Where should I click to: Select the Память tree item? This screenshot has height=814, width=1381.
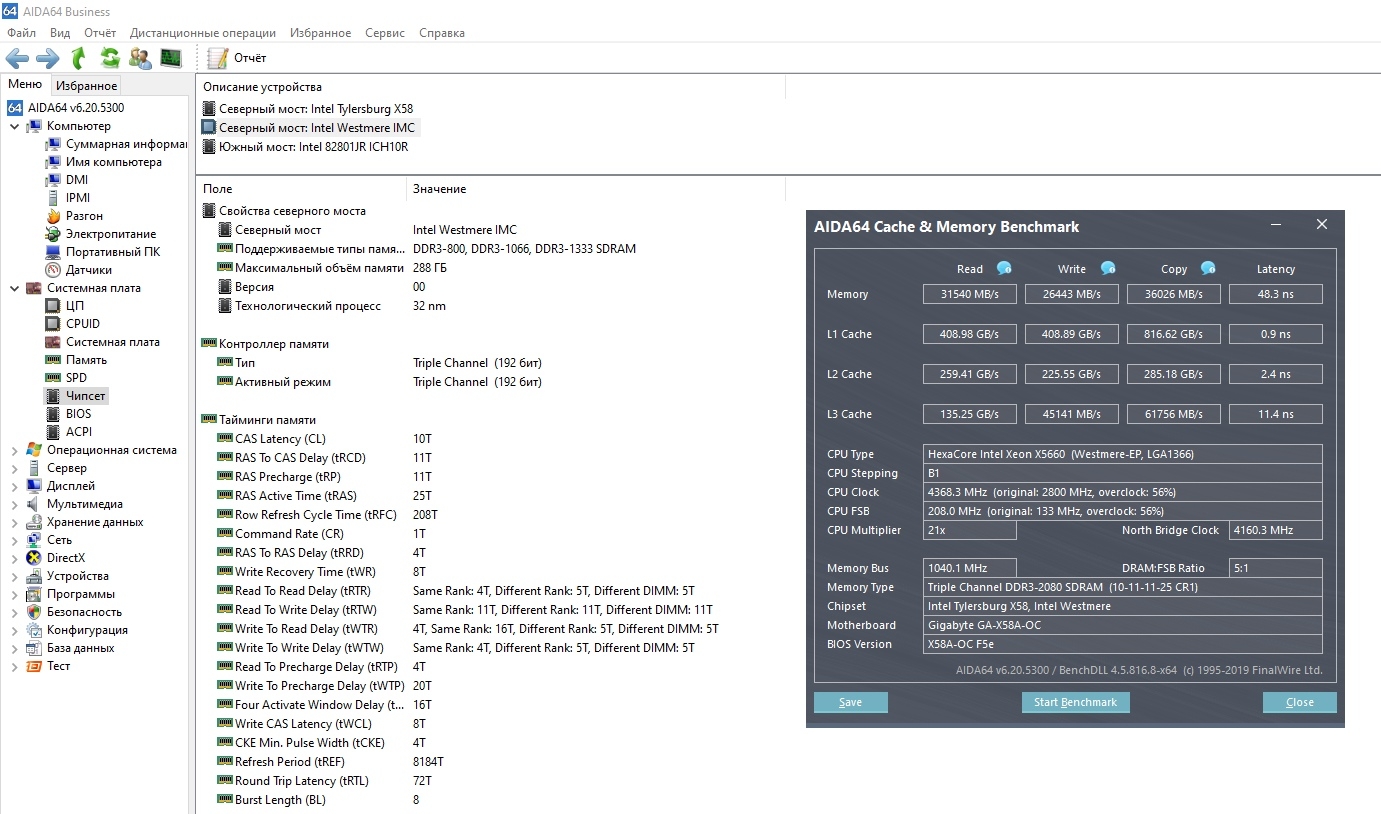[x=76, y=360]
